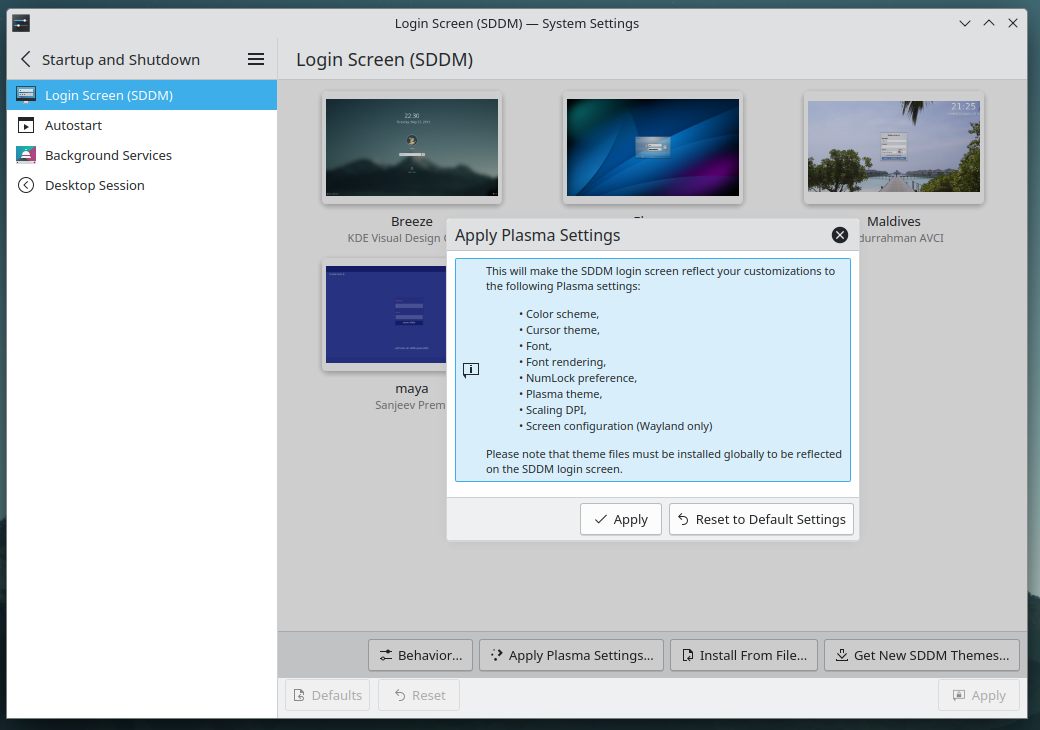
Task: Close the Apply Plasma Settings dialog
Action: coord(840,235)
